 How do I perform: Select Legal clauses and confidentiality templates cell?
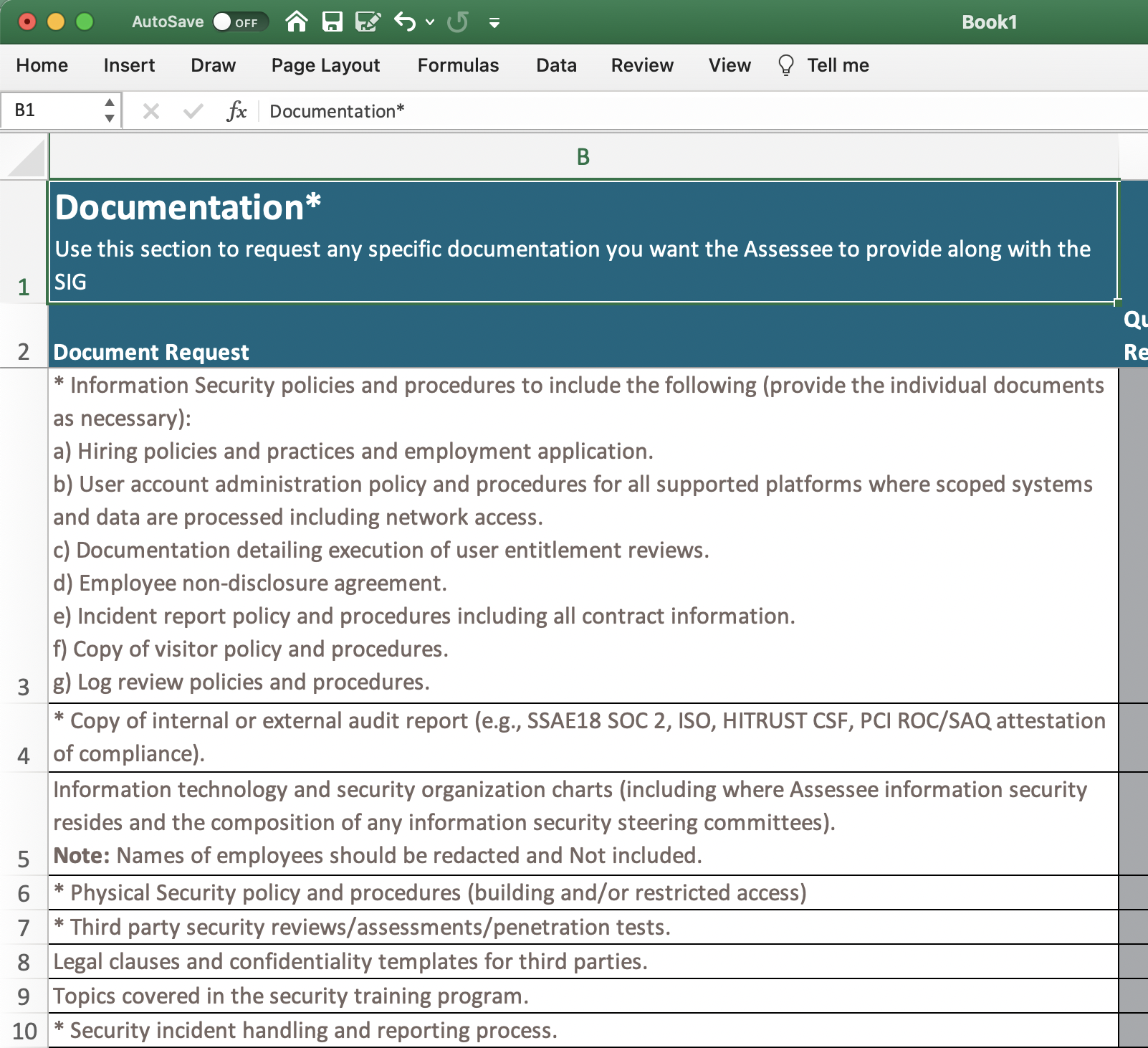pos(583,962)
